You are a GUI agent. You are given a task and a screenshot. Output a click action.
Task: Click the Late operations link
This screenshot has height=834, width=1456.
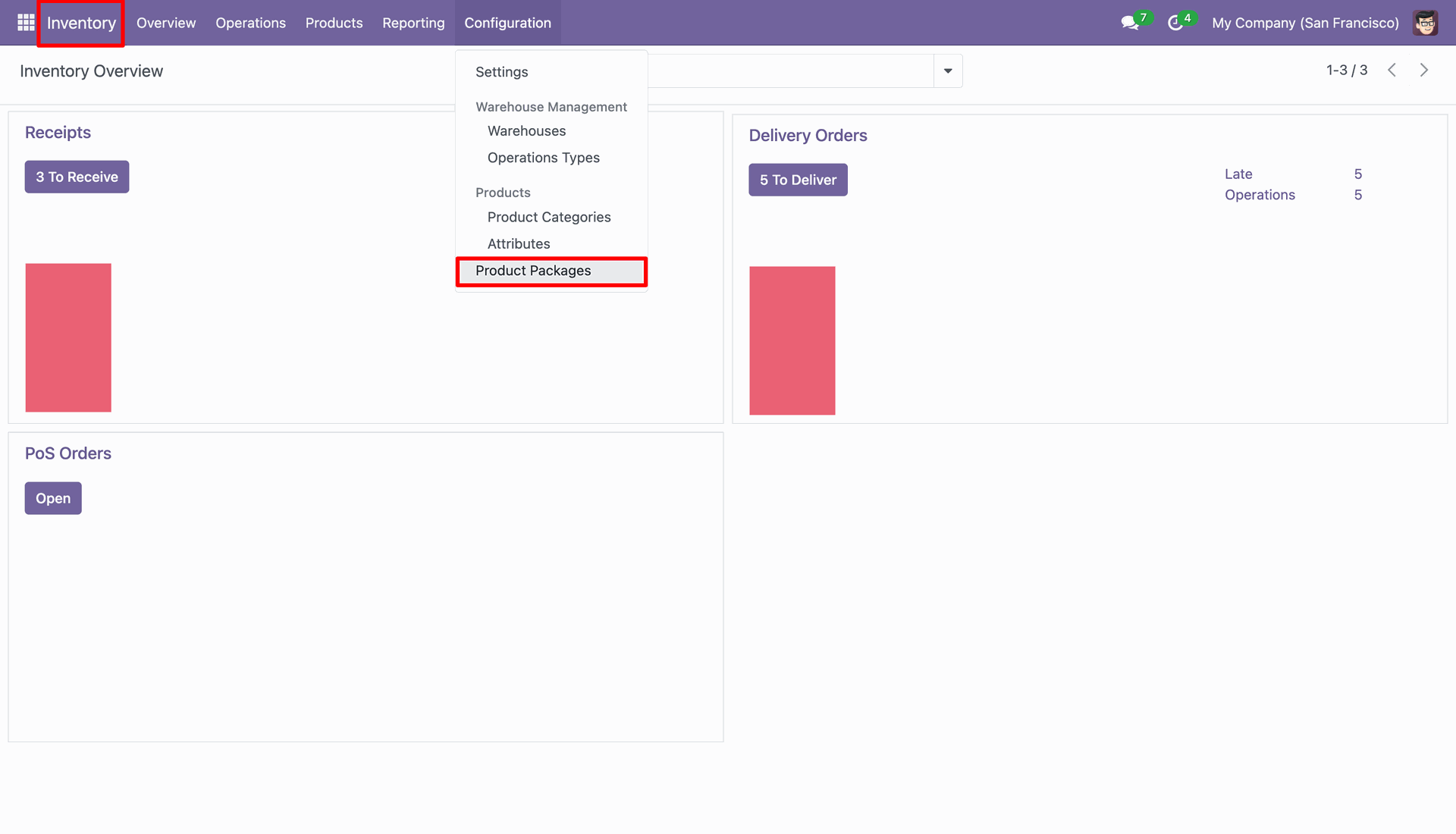1238,174
